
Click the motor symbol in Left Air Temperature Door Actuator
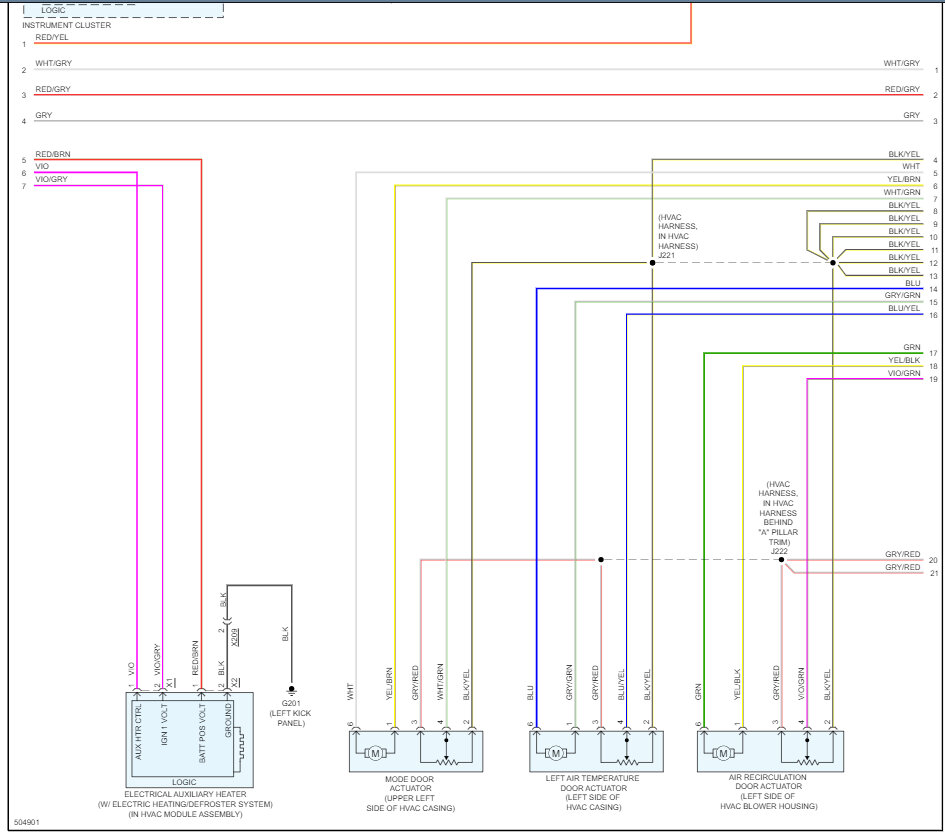coord(556,753)
